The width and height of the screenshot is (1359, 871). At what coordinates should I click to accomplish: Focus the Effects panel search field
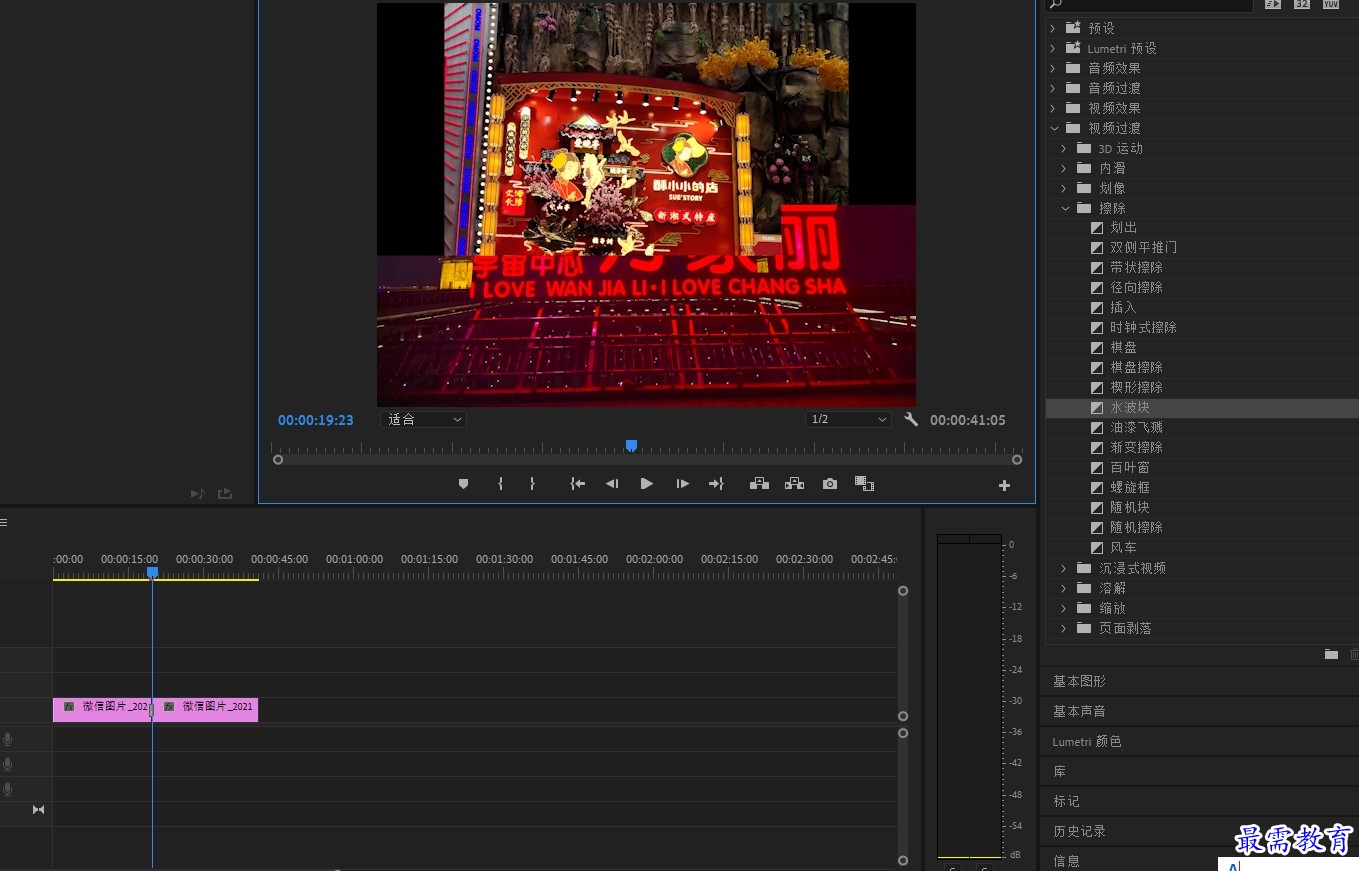[1150, 5]
